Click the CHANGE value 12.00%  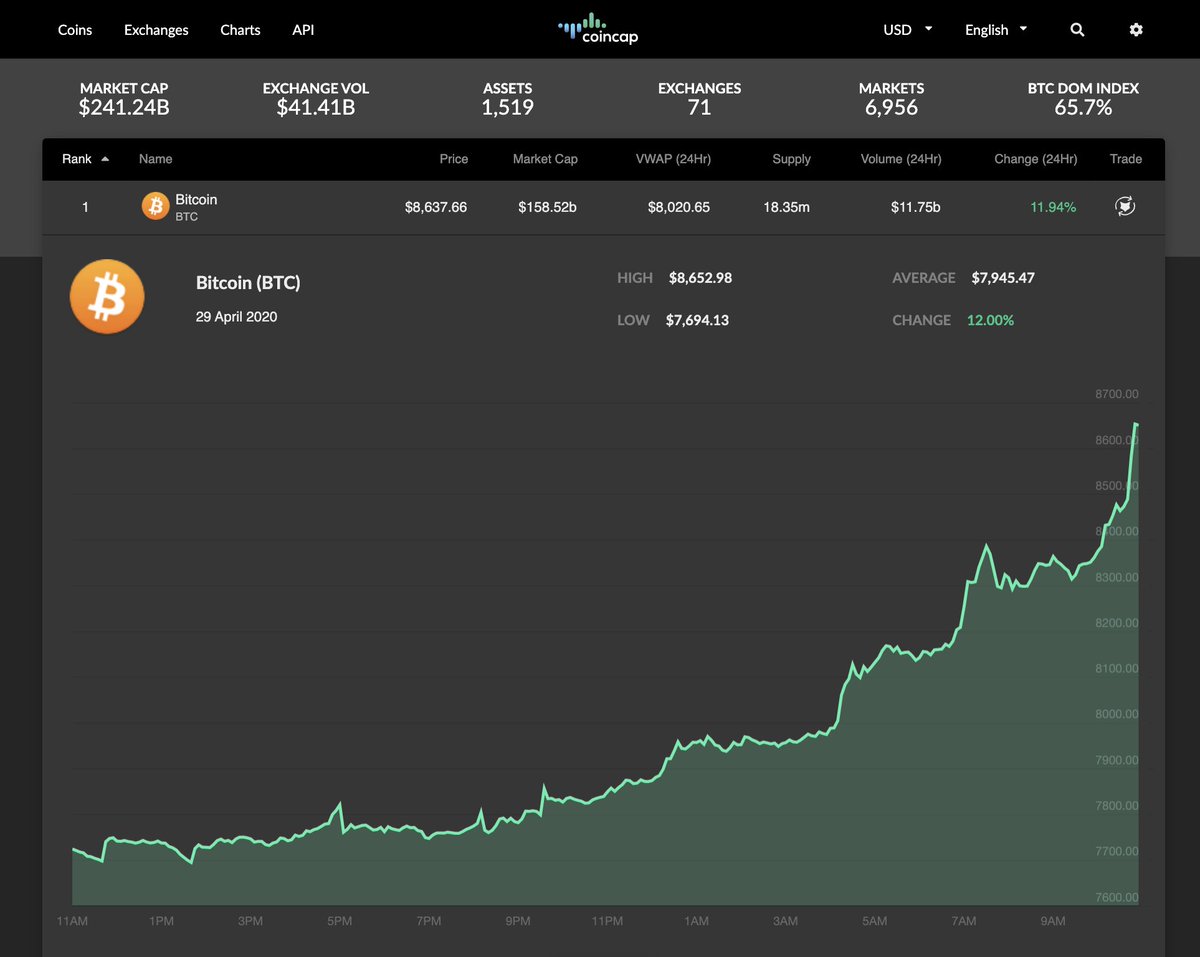tap(990, 320)
